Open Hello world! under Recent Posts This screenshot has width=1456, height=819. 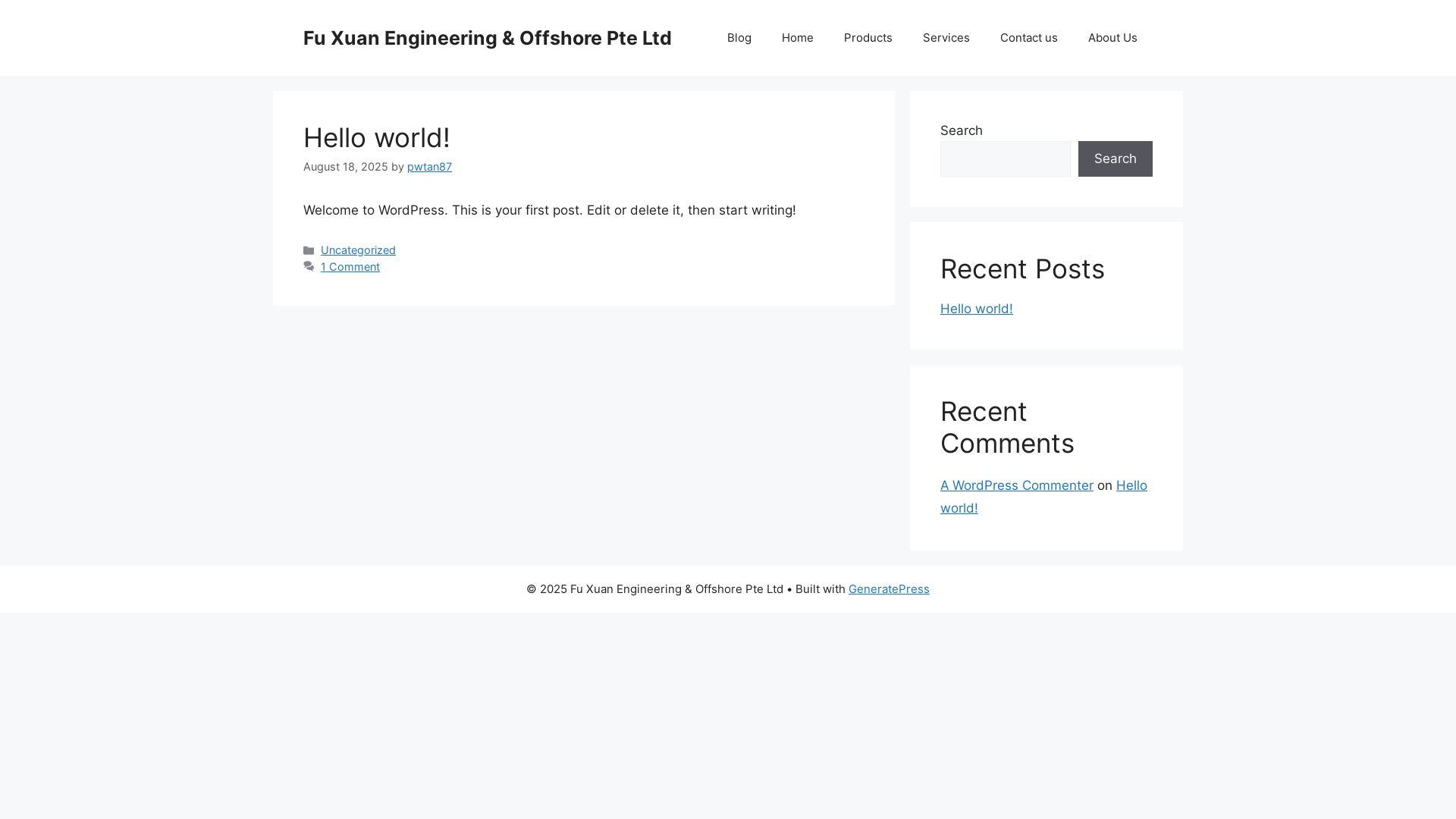(976, 309)
